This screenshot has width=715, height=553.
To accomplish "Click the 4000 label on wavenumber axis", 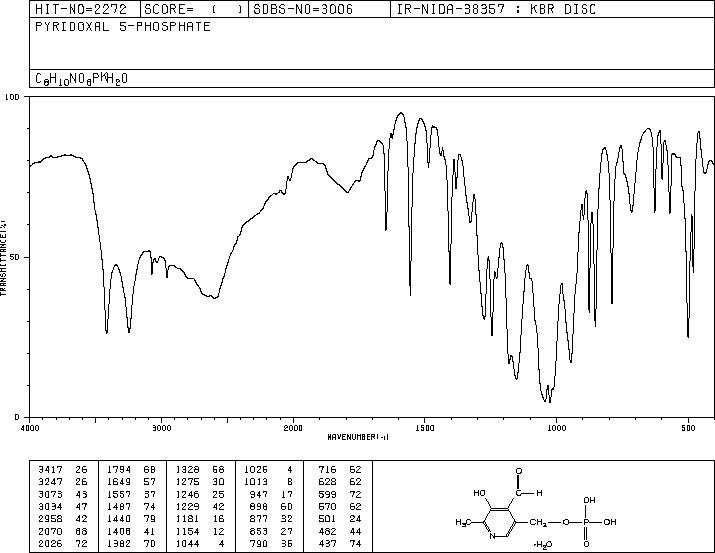I will pos(29,428).
